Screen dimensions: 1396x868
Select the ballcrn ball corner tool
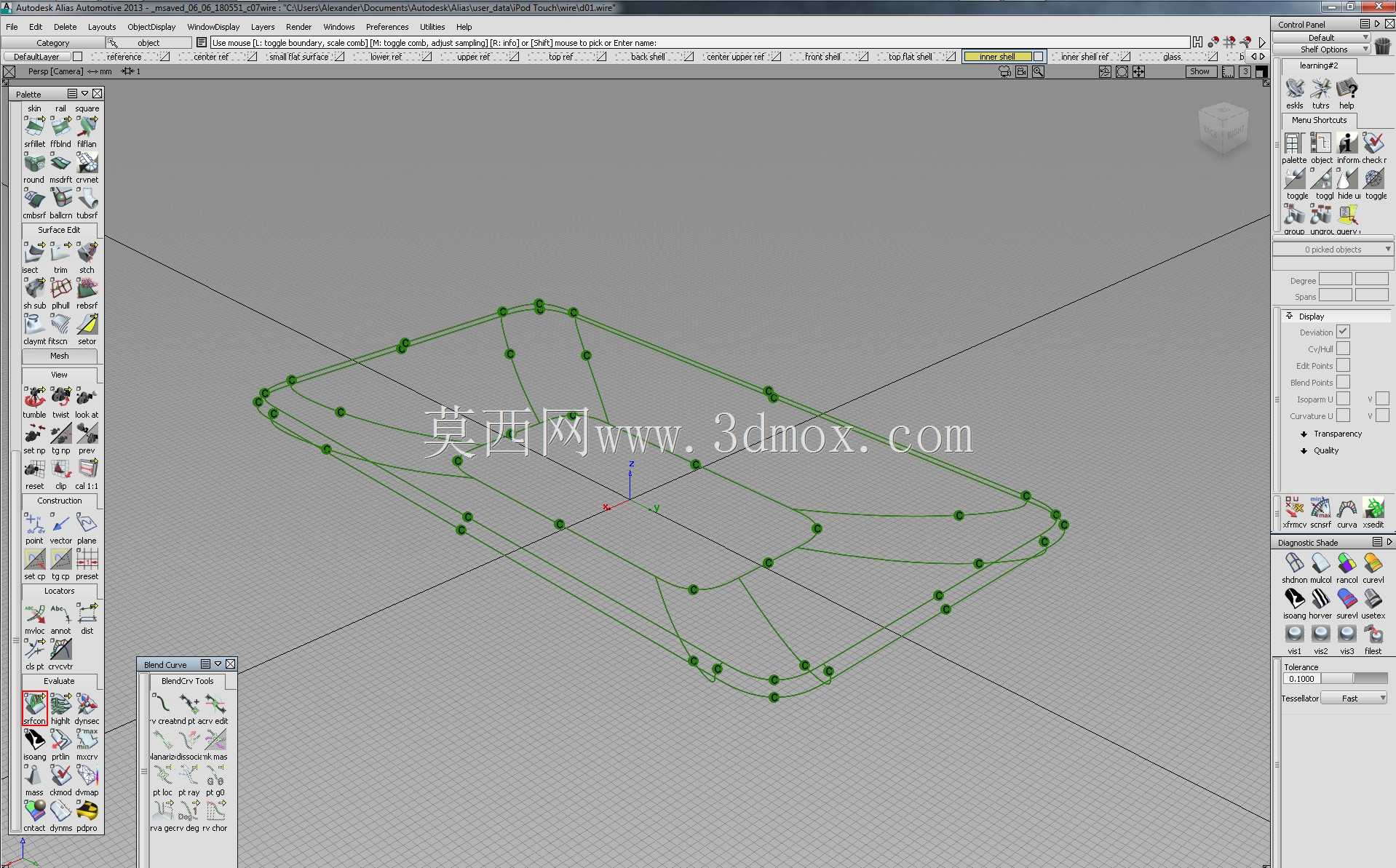click(60, 198)
